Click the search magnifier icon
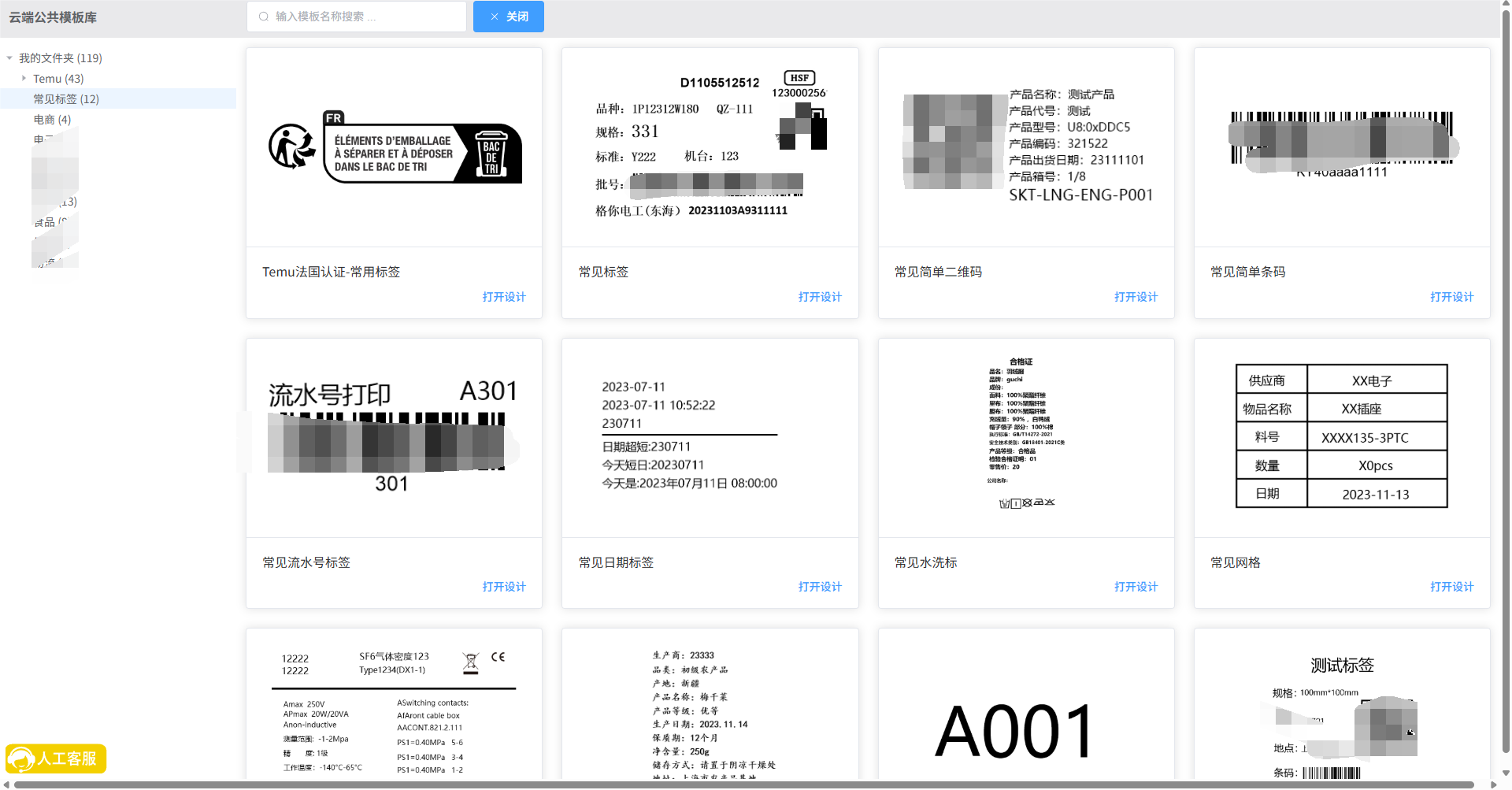 click(264, 17)
